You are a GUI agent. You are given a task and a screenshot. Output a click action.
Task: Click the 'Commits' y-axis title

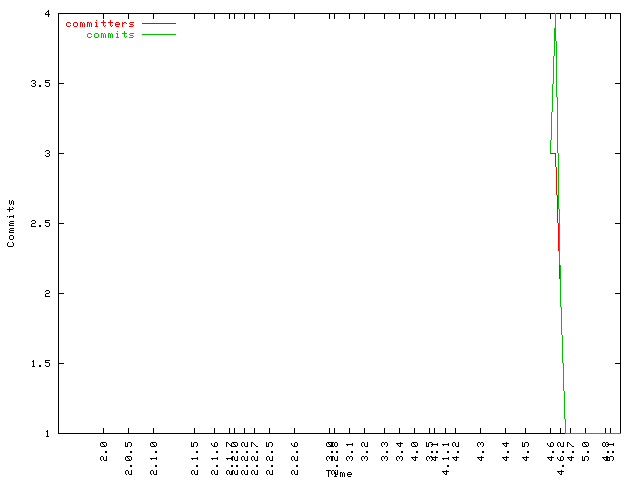click(11, 223)
